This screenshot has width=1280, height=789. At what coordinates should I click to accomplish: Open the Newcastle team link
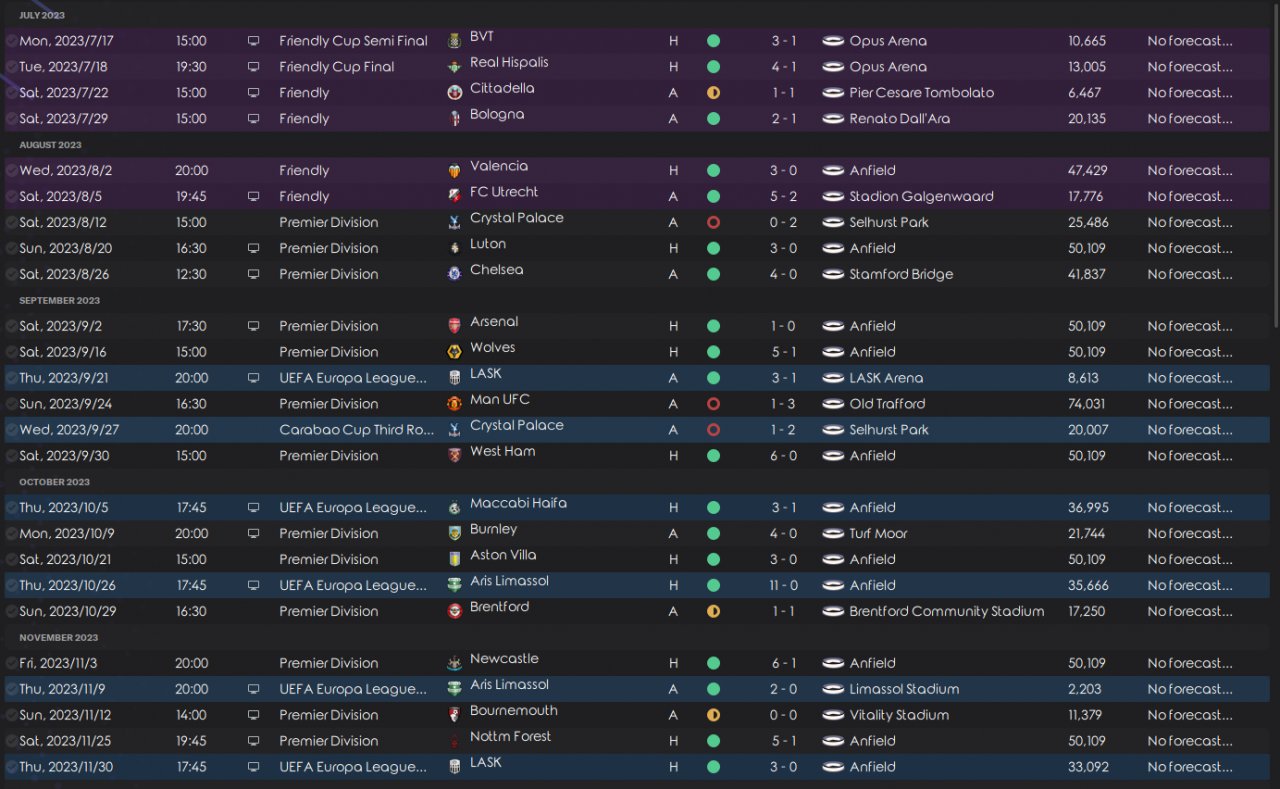(504, 659)
